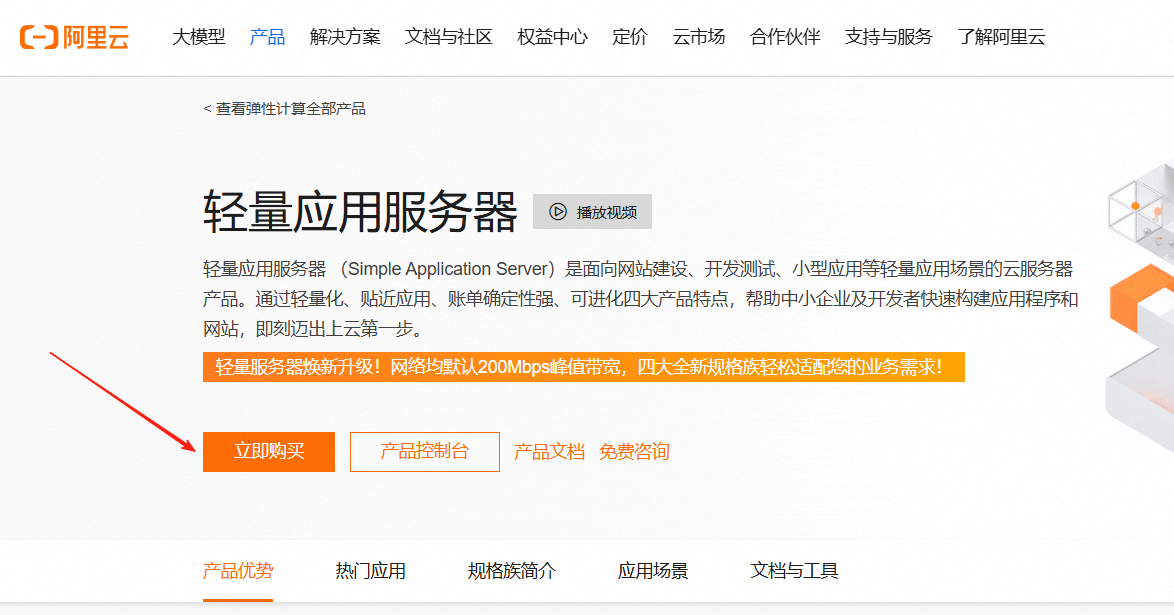
Task: Open the 大模型 menu
Action: [x=198, y=37]
